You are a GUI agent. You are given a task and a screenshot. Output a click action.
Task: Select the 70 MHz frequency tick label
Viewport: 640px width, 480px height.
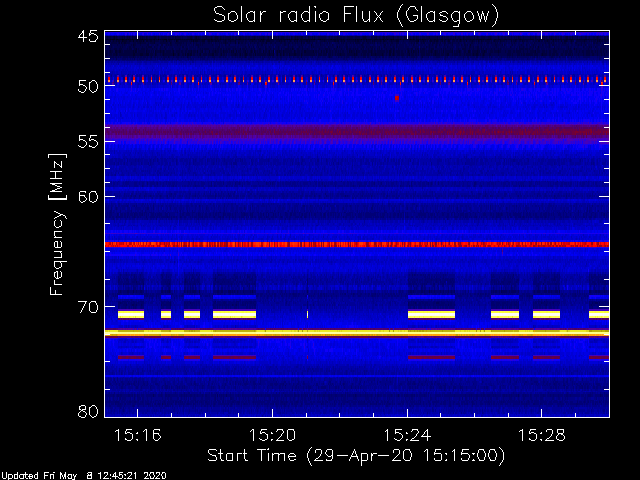pyautogui.click(x=88, y=307)
